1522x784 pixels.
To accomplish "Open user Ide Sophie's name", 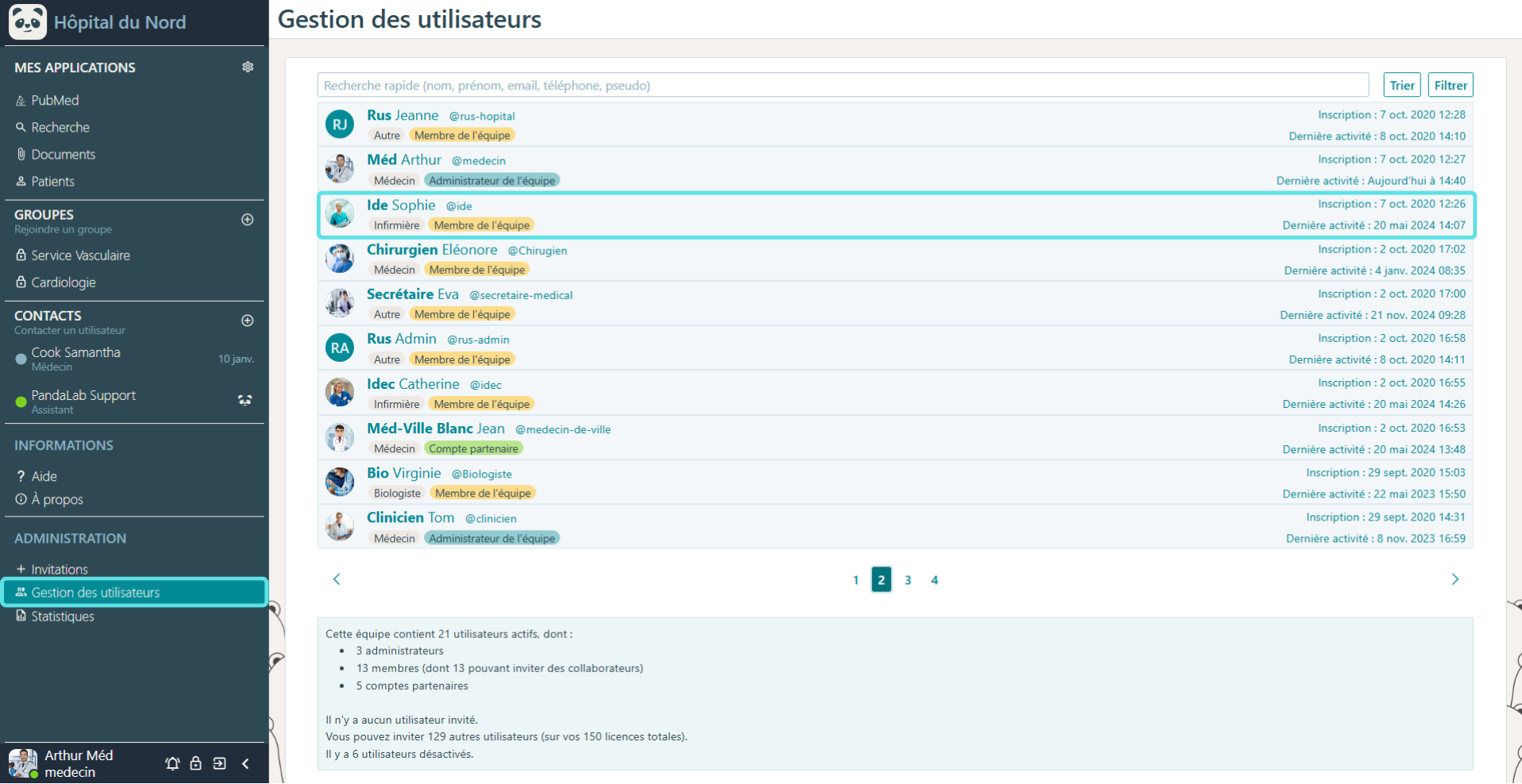I will (401, 205).
